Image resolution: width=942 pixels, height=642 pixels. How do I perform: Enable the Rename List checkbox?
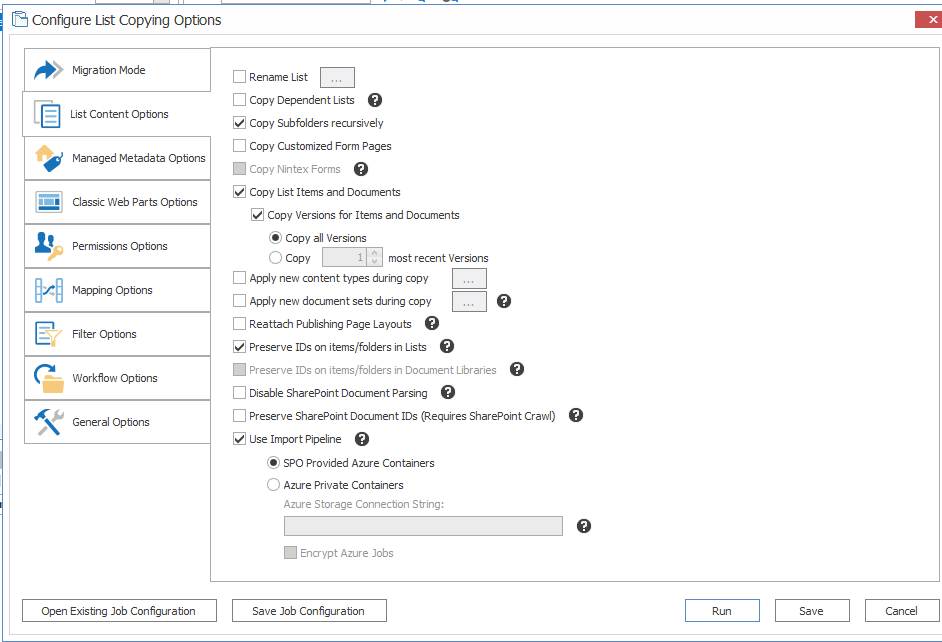[x=237, y=77]
